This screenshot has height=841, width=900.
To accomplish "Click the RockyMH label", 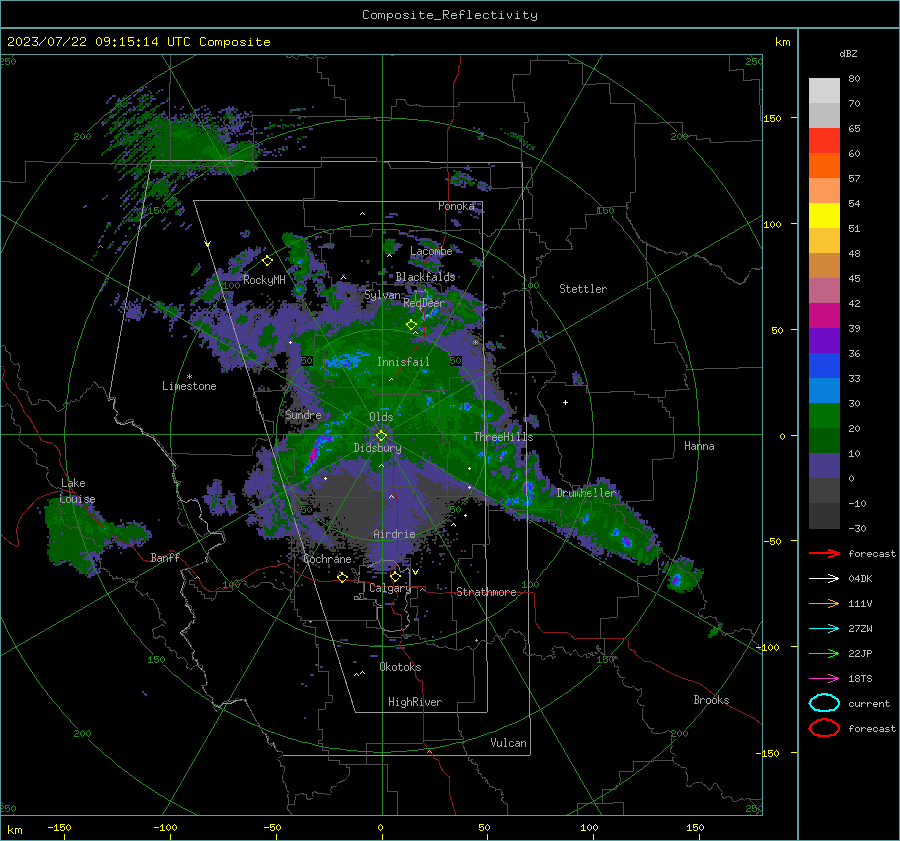I will [264, 280].
